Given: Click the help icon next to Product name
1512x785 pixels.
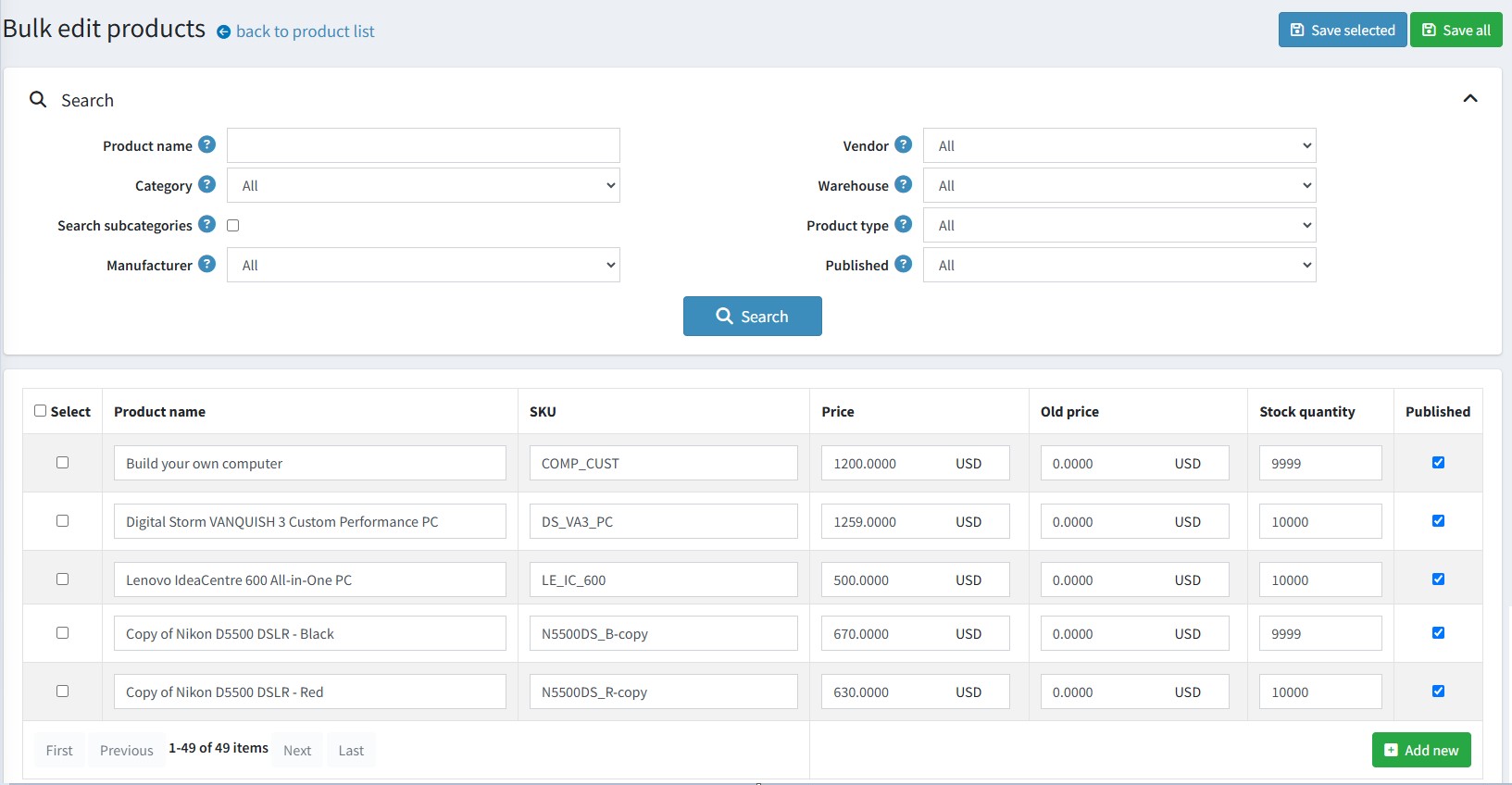Looking at the screenshot, I should coord(207,144).
